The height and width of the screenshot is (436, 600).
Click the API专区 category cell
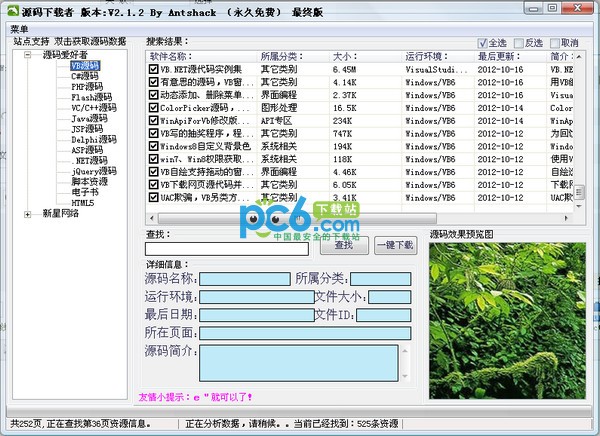tap(276, 121)
